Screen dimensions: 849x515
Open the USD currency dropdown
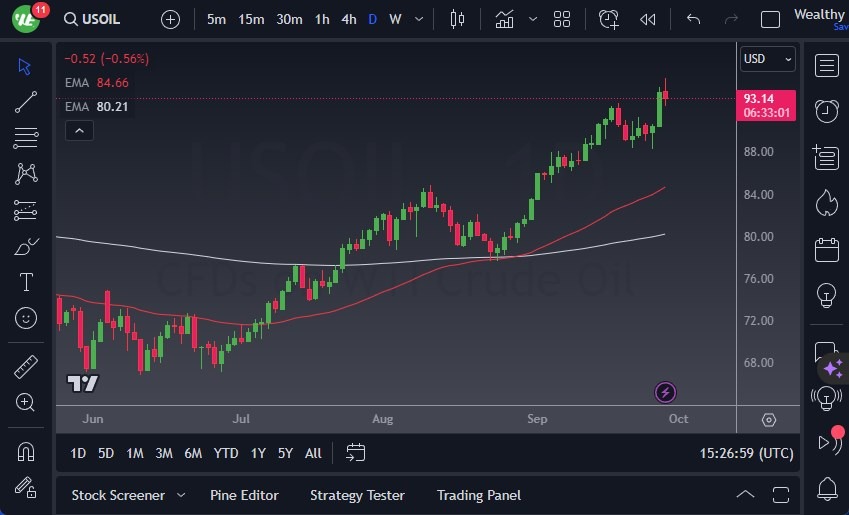767,59
